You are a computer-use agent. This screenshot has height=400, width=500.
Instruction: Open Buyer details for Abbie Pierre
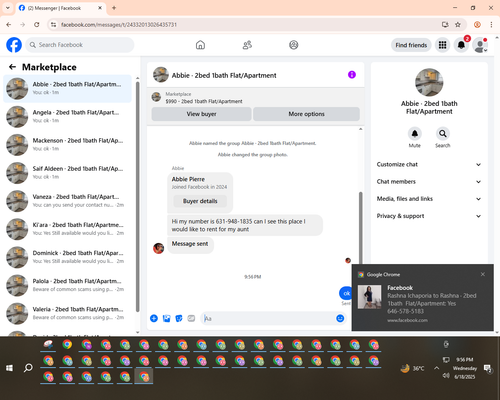pyautogui.click(x=200, y=201)
